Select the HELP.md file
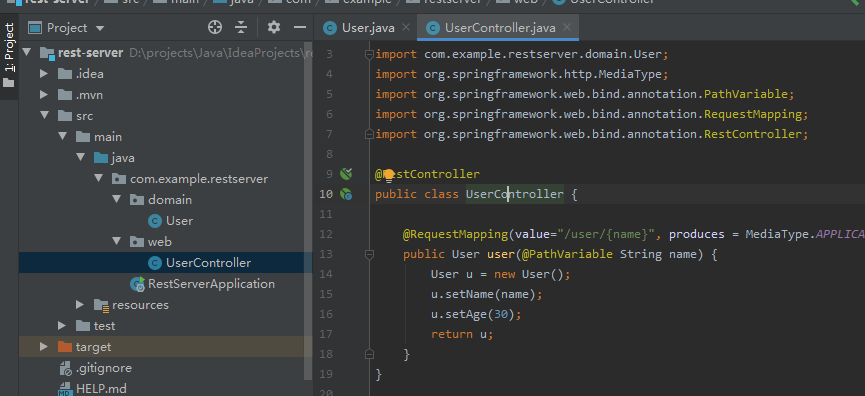Viewport: 865px width, 396px height. click(x=101, y=388)
